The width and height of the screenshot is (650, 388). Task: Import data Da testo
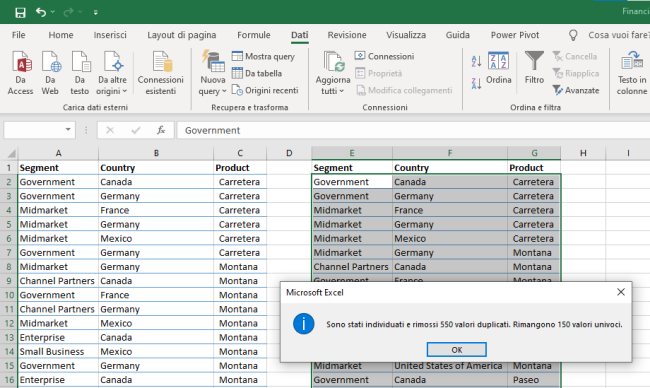(x=80, y=73)
